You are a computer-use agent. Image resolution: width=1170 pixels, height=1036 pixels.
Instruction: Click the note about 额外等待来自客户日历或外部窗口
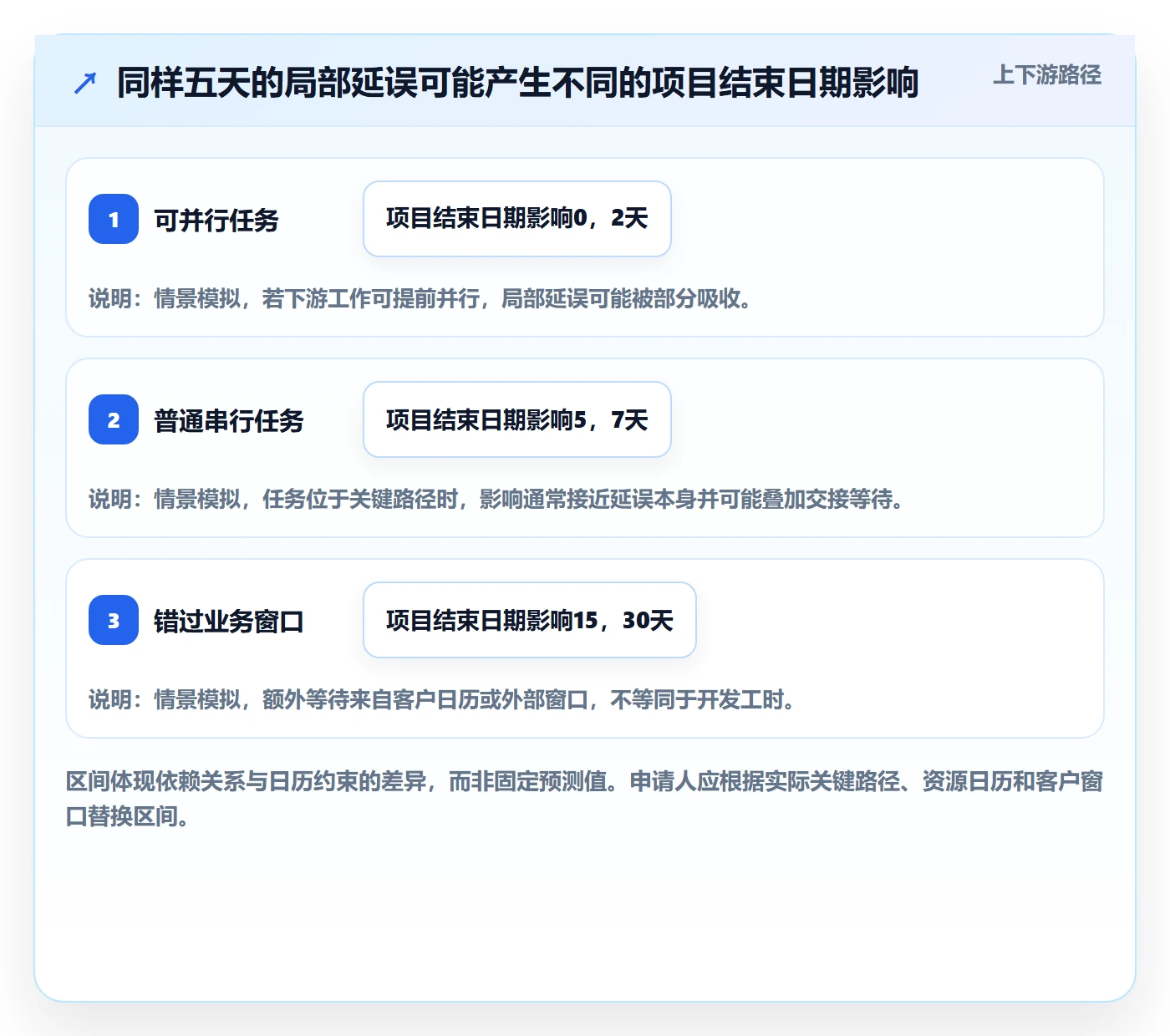pos(442,699)
